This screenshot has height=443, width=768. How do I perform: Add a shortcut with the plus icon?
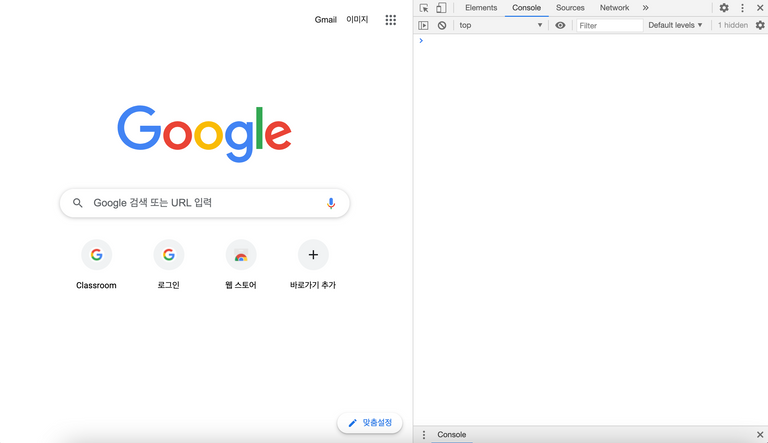[313, 255]
